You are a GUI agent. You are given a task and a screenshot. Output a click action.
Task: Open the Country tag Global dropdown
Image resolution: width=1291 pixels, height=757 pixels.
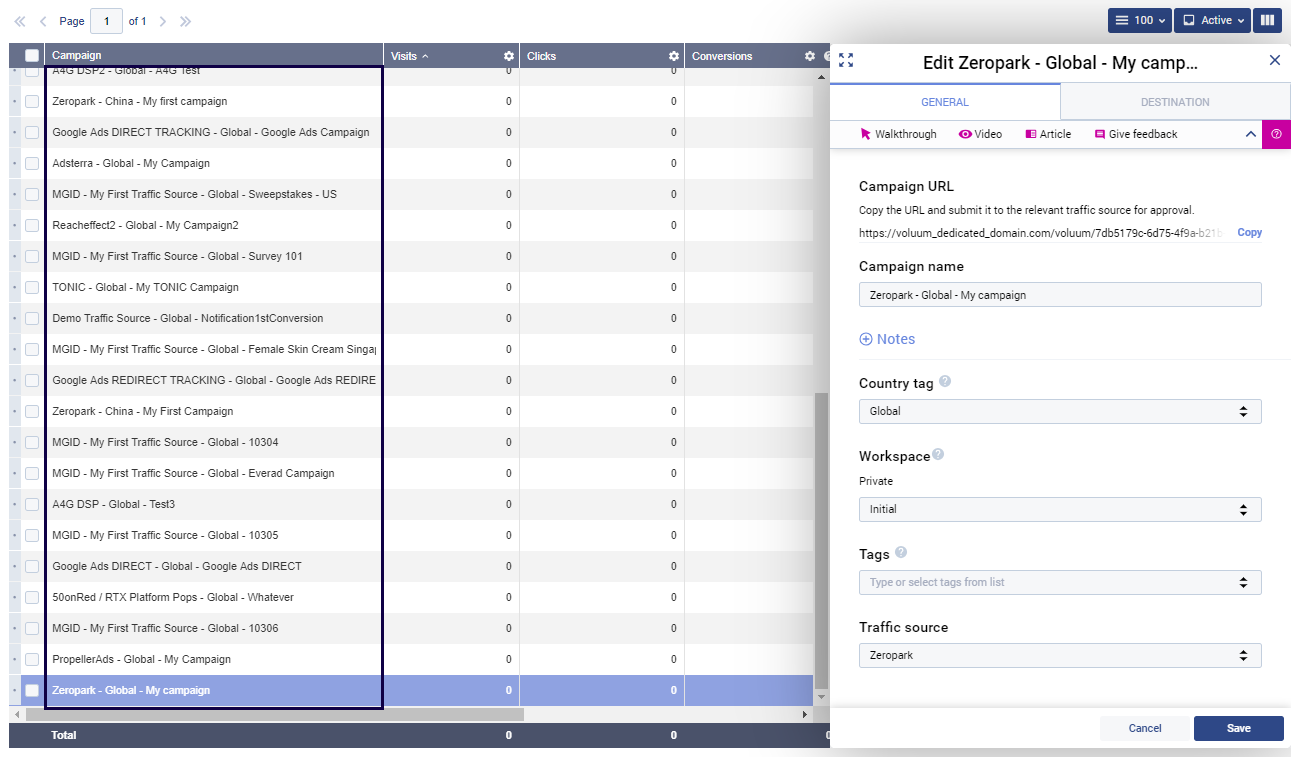1059,411
